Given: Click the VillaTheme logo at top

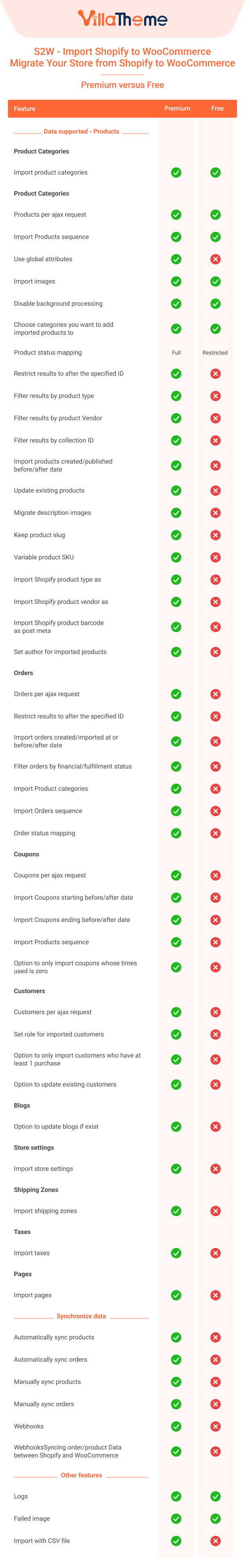Looking at the screenshot, I should tap(122, 19).
